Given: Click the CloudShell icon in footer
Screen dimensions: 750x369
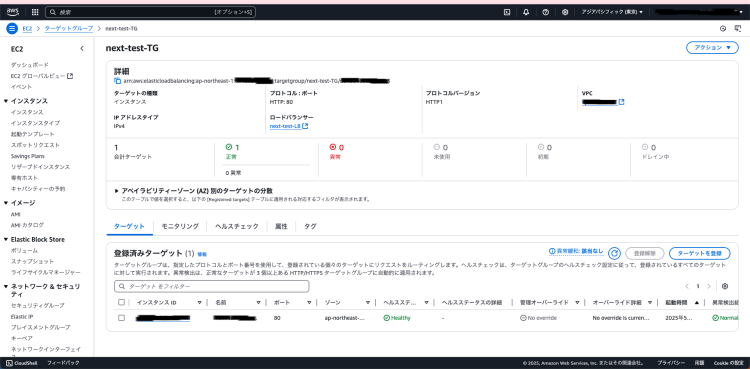Looking at the screenshot, I should pos(10,363).
